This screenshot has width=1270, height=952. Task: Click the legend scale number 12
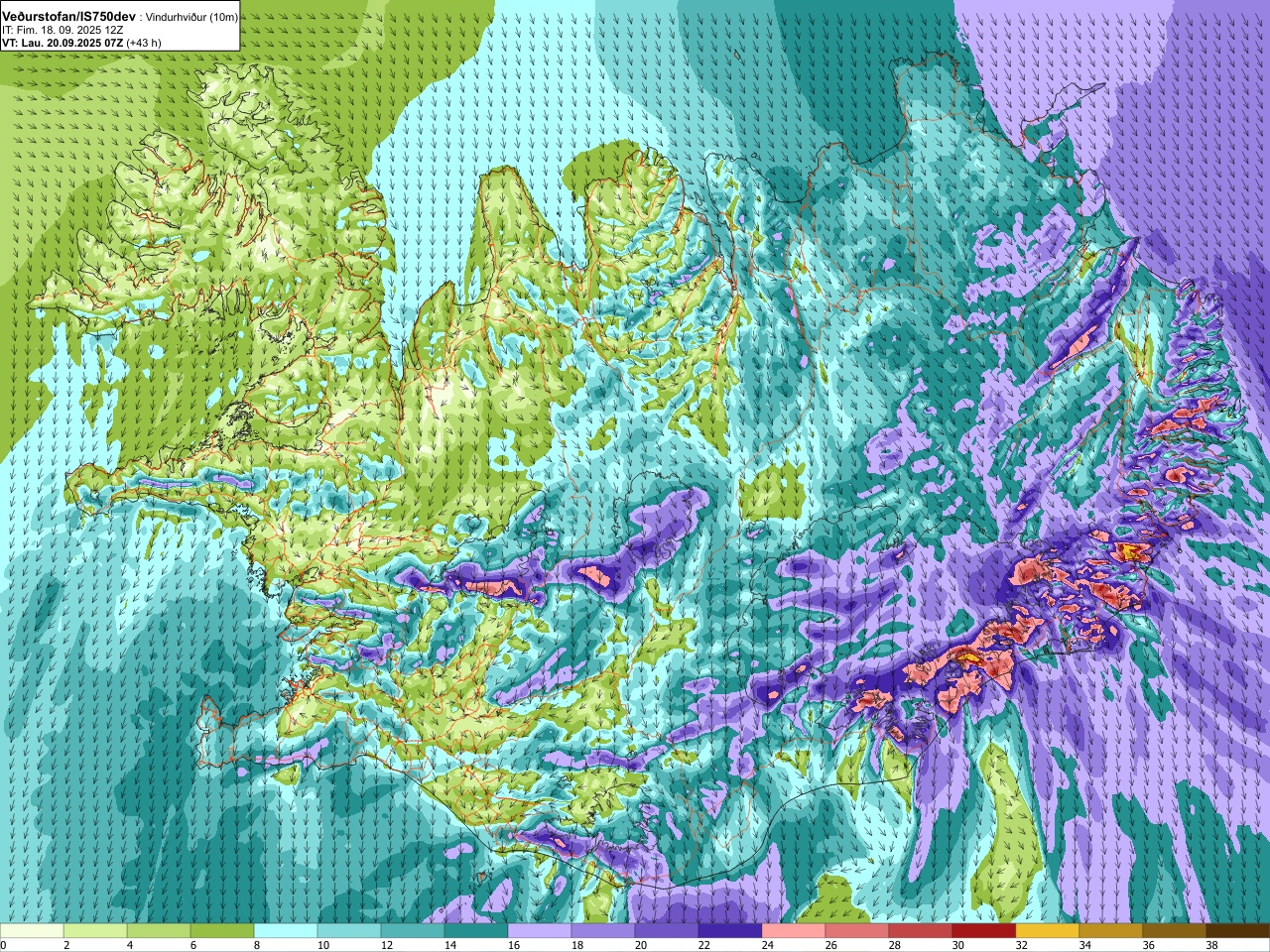(387, 945)
